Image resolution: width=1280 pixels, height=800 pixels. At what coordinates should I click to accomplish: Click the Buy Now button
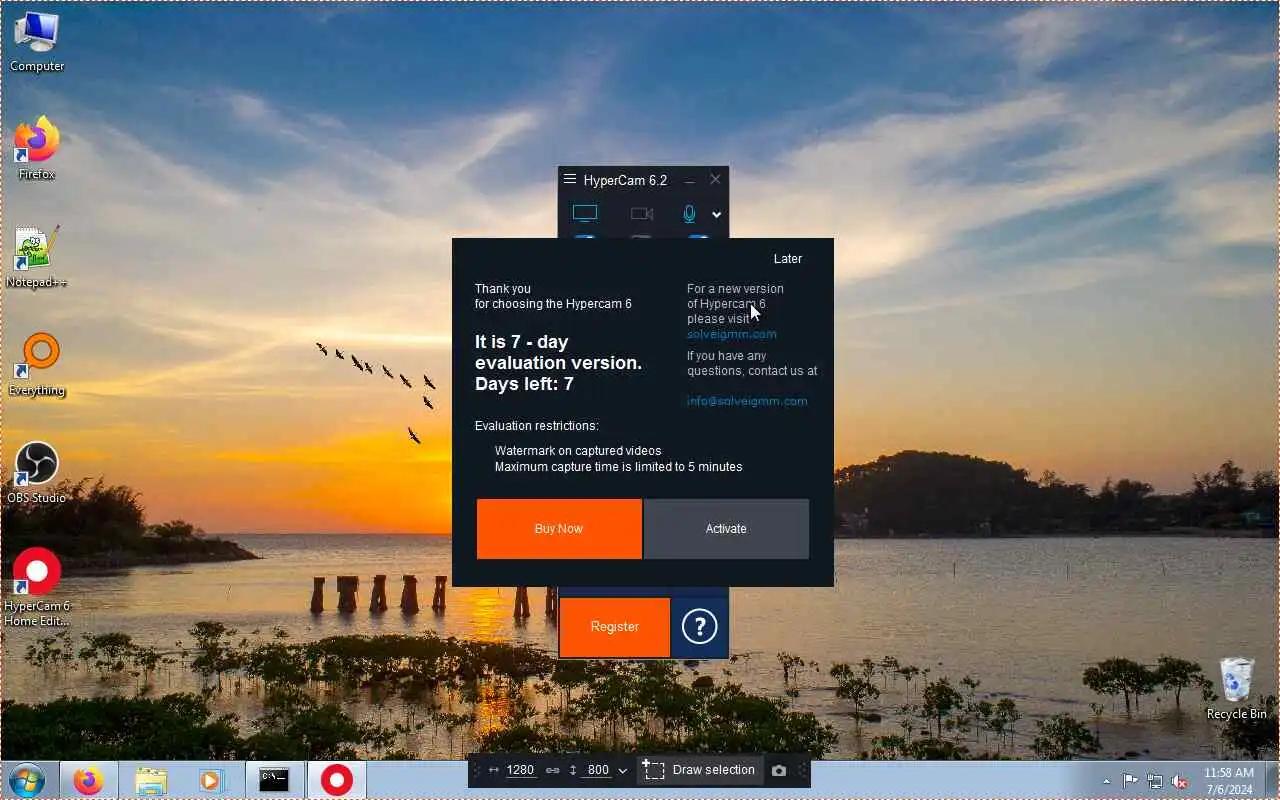(559, 529)
